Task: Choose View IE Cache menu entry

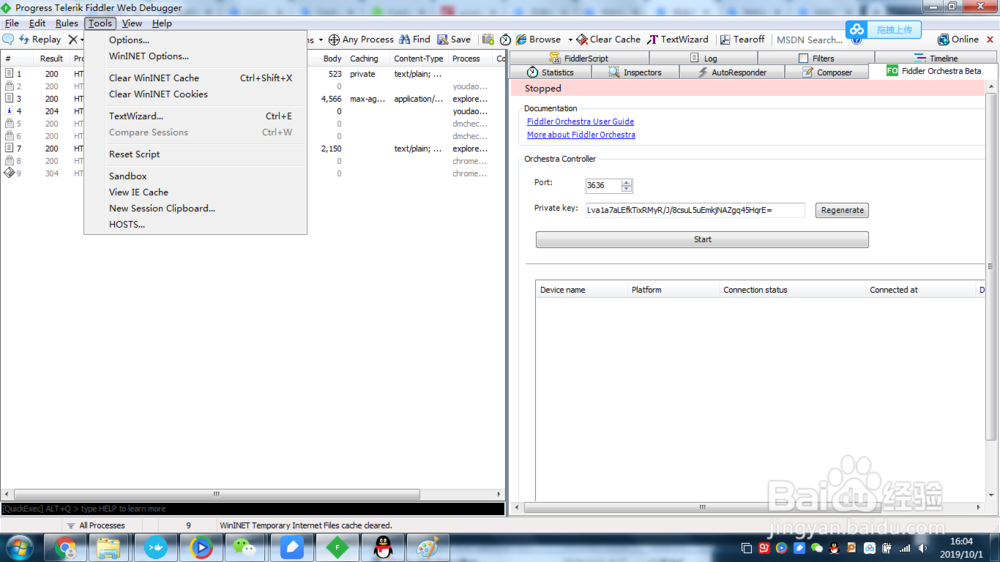Action: coord(195,192)
